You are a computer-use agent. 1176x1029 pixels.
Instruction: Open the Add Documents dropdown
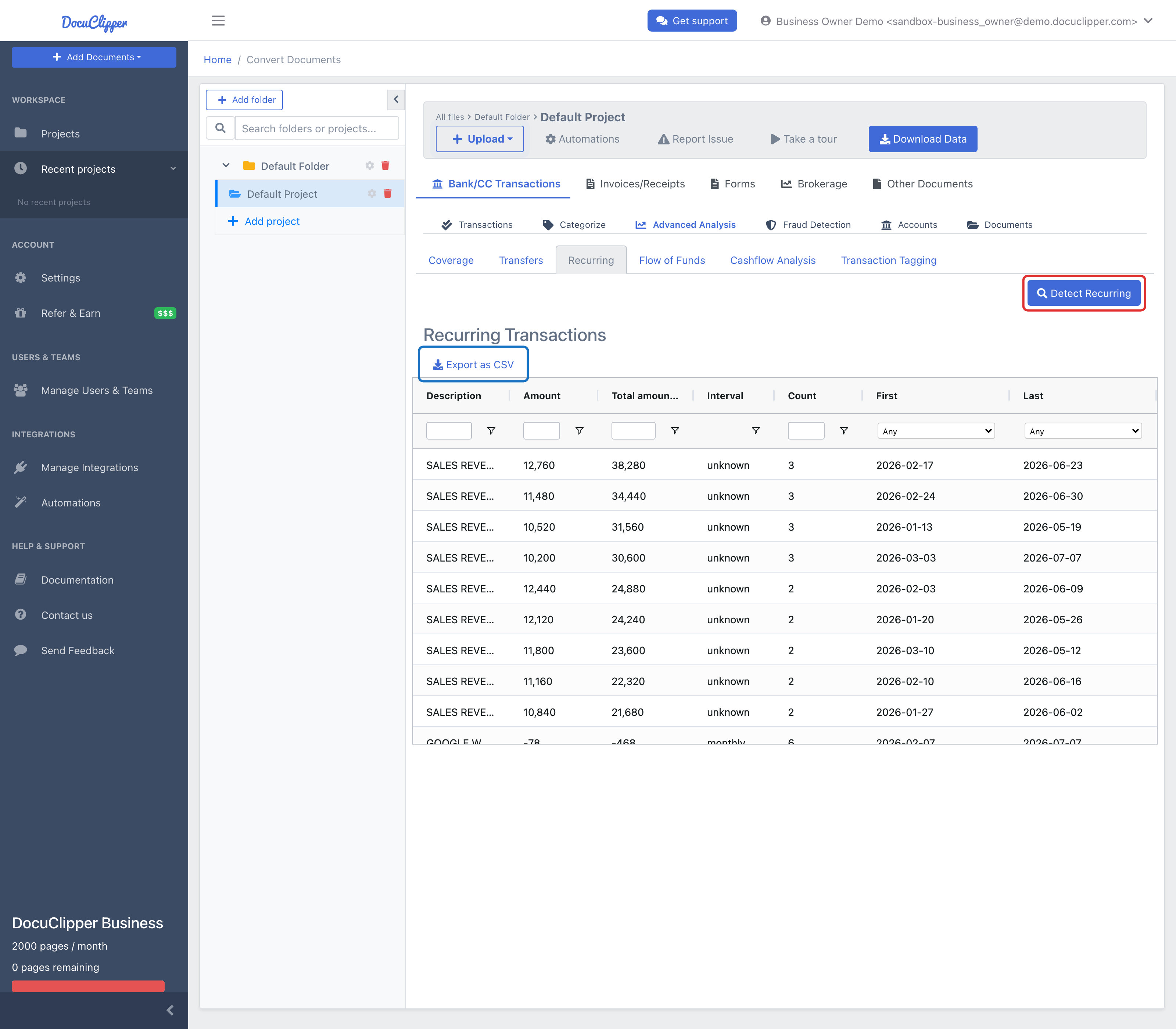point(94,57)
